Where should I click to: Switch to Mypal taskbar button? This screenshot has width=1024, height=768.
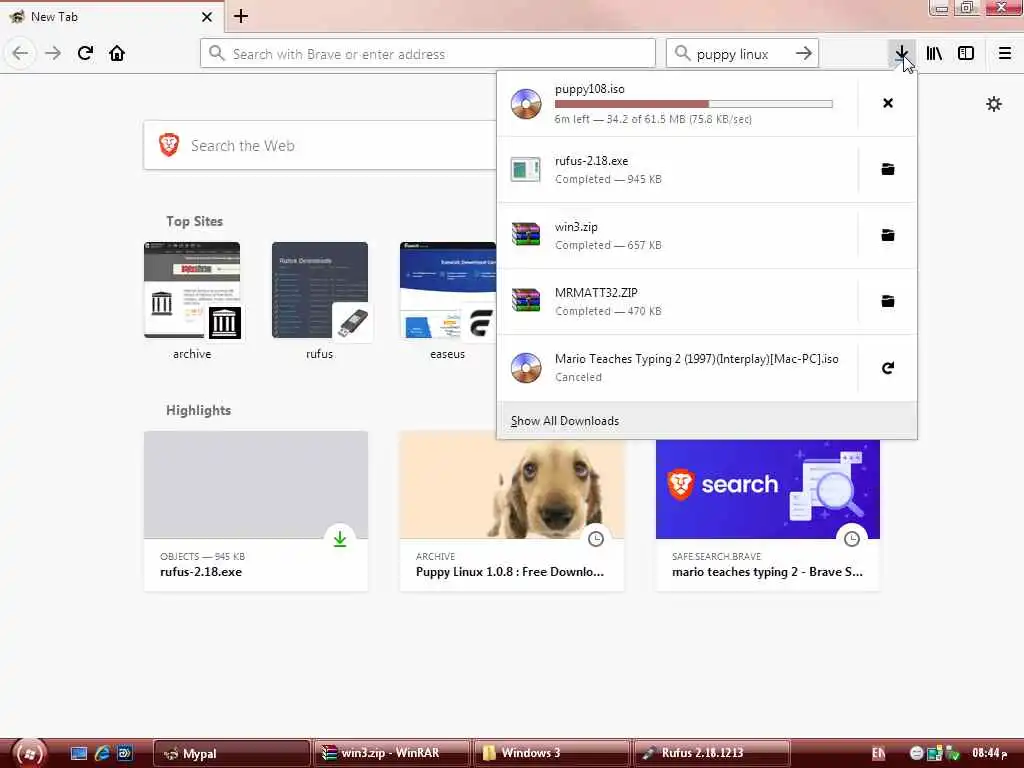tap(232, 753)
